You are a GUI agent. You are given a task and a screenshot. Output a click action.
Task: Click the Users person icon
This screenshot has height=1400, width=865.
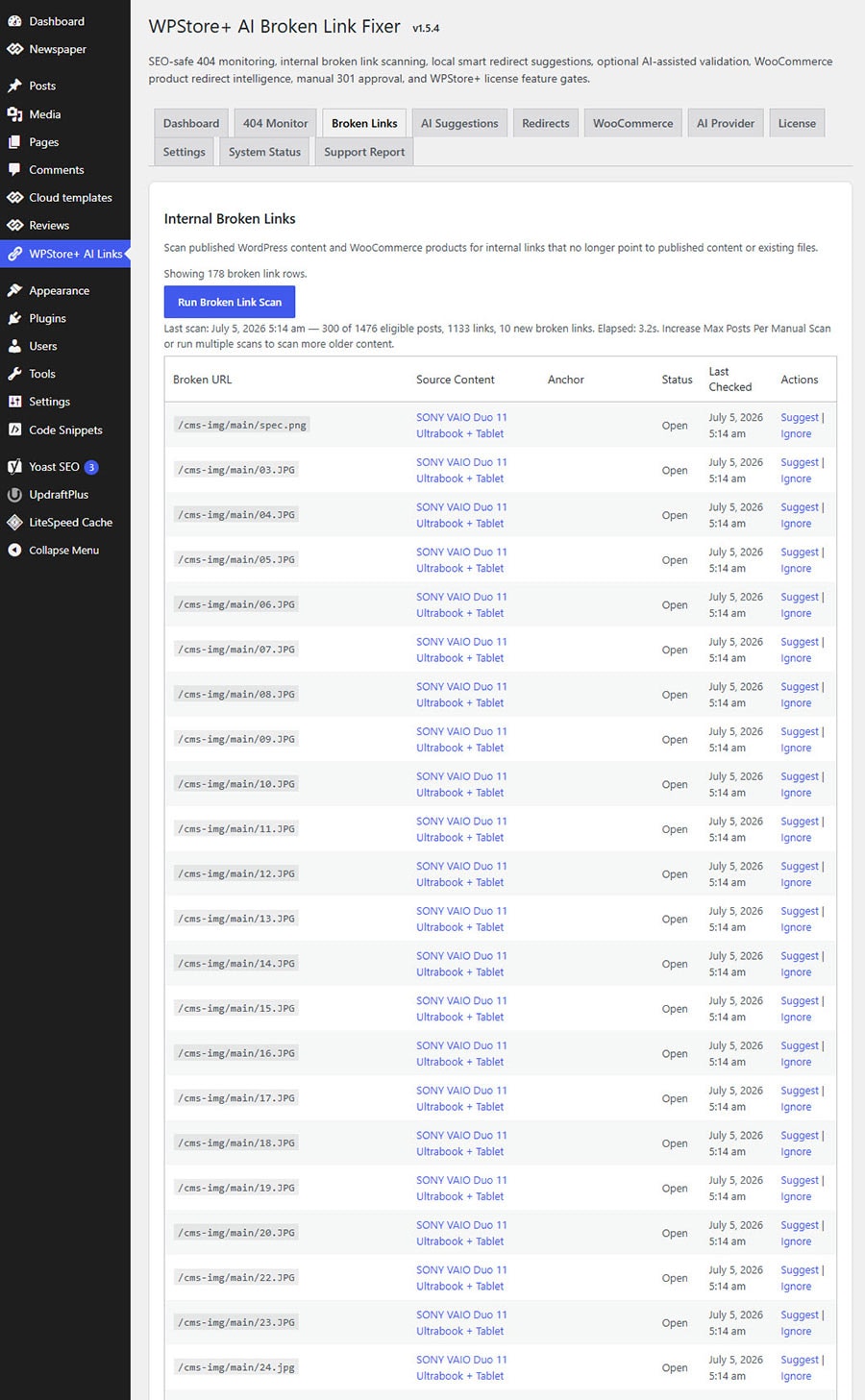(x=14, y=346)
